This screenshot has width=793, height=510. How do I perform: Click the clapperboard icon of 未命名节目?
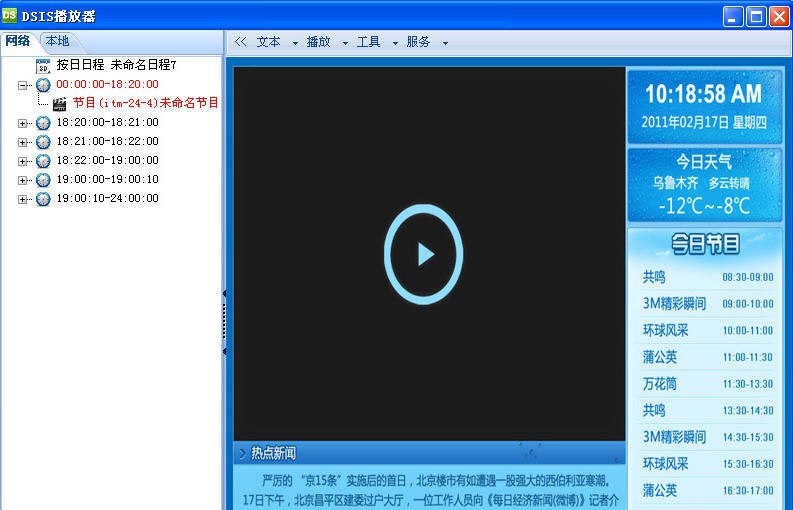pos(59,104)
